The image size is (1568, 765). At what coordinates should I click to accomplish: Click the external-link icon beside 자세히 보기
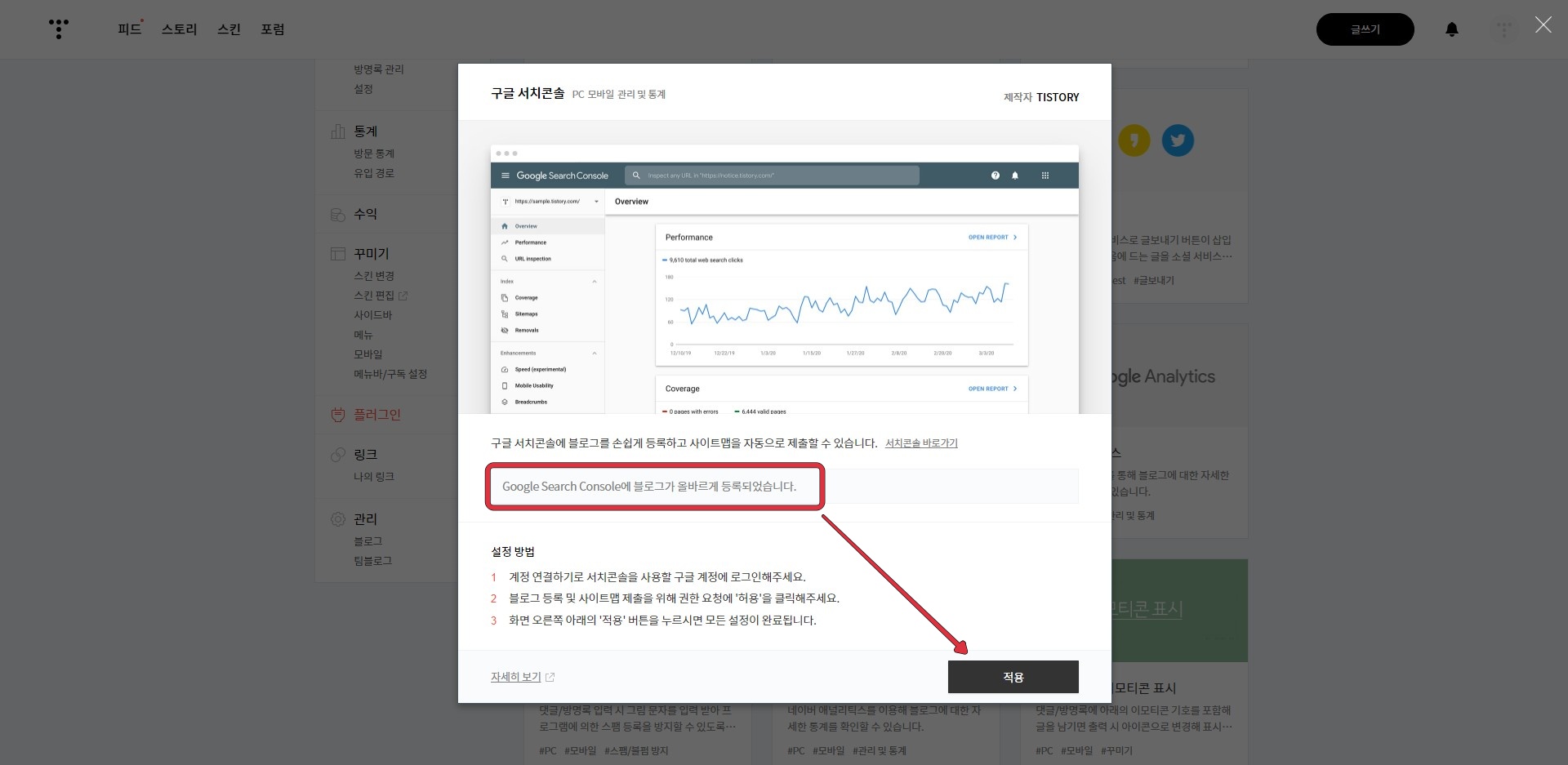(550, 678)
